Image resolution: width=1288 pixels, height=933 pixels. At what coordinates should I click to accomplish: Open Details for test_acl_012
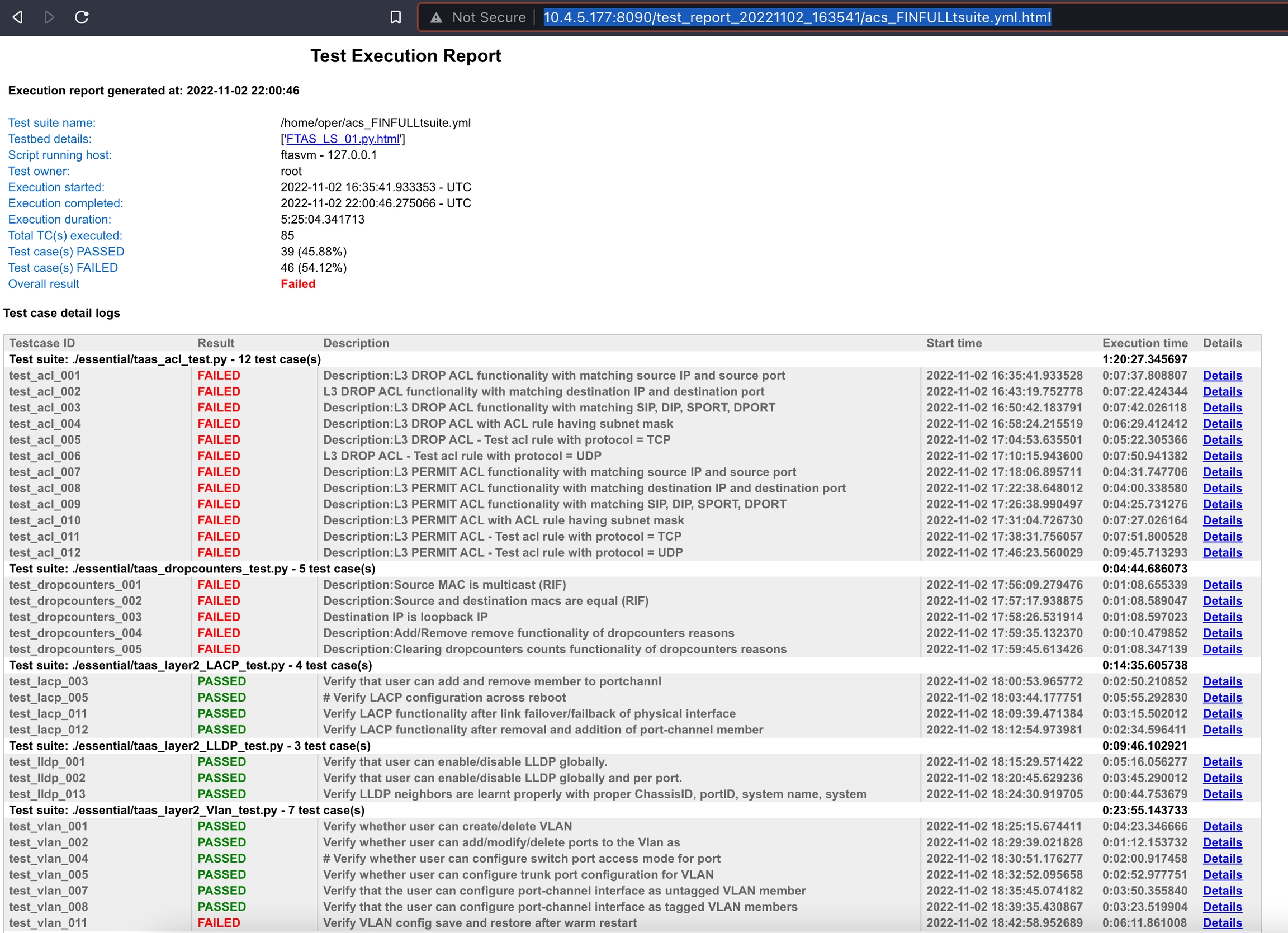point(1221,552)
